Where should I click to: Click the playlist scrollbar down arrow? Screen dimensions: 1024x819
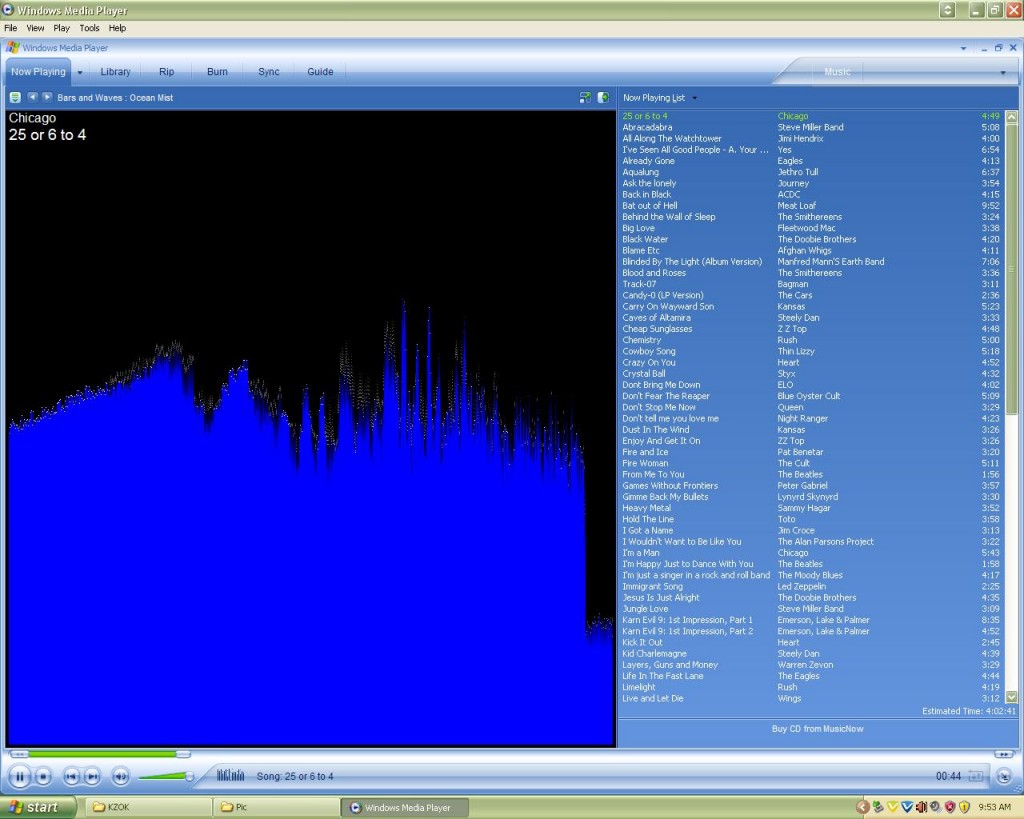click(1012, 697)
